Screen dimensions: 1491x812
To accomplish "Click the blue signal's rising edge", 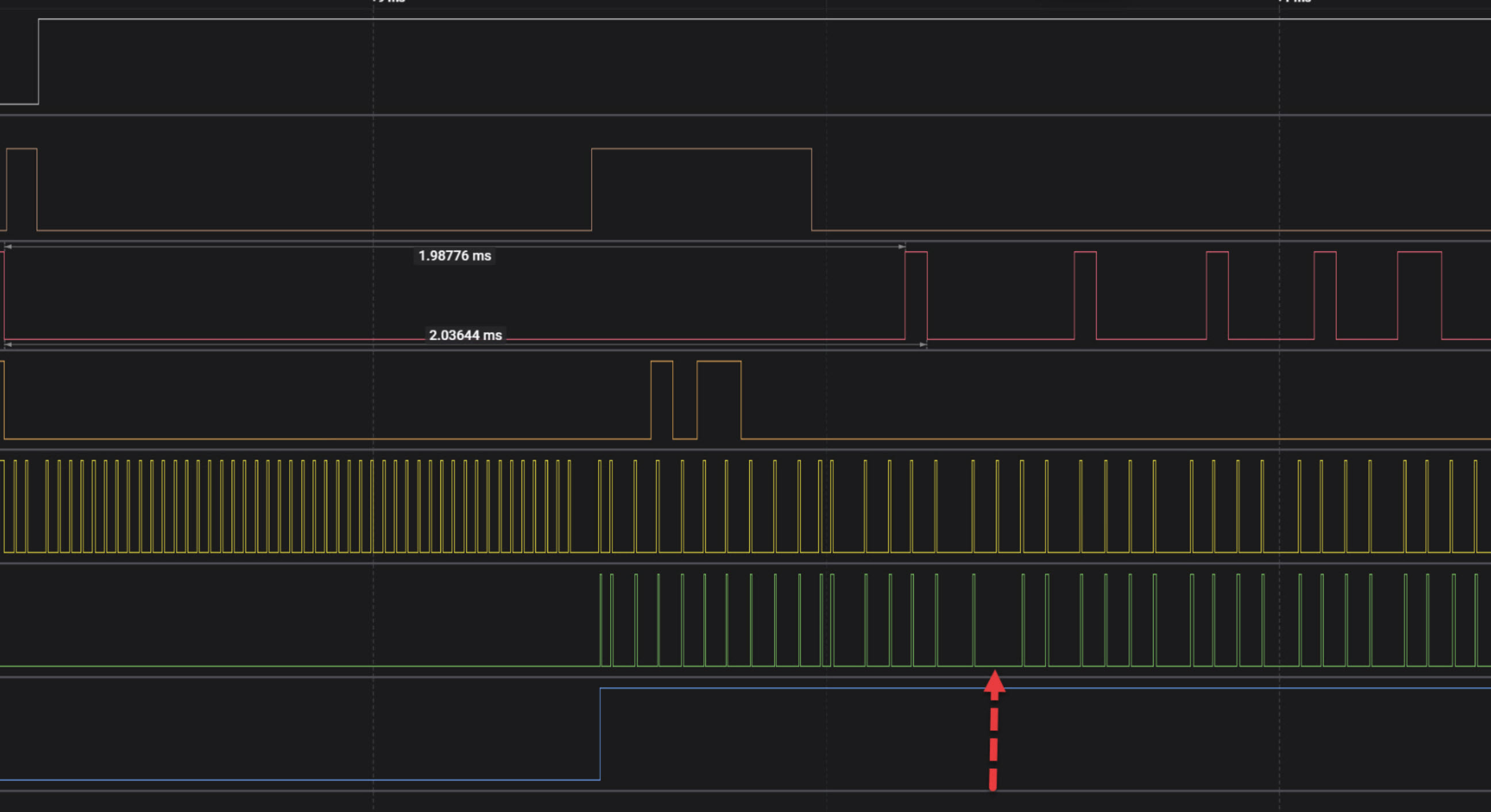I will tap(600, 733).
